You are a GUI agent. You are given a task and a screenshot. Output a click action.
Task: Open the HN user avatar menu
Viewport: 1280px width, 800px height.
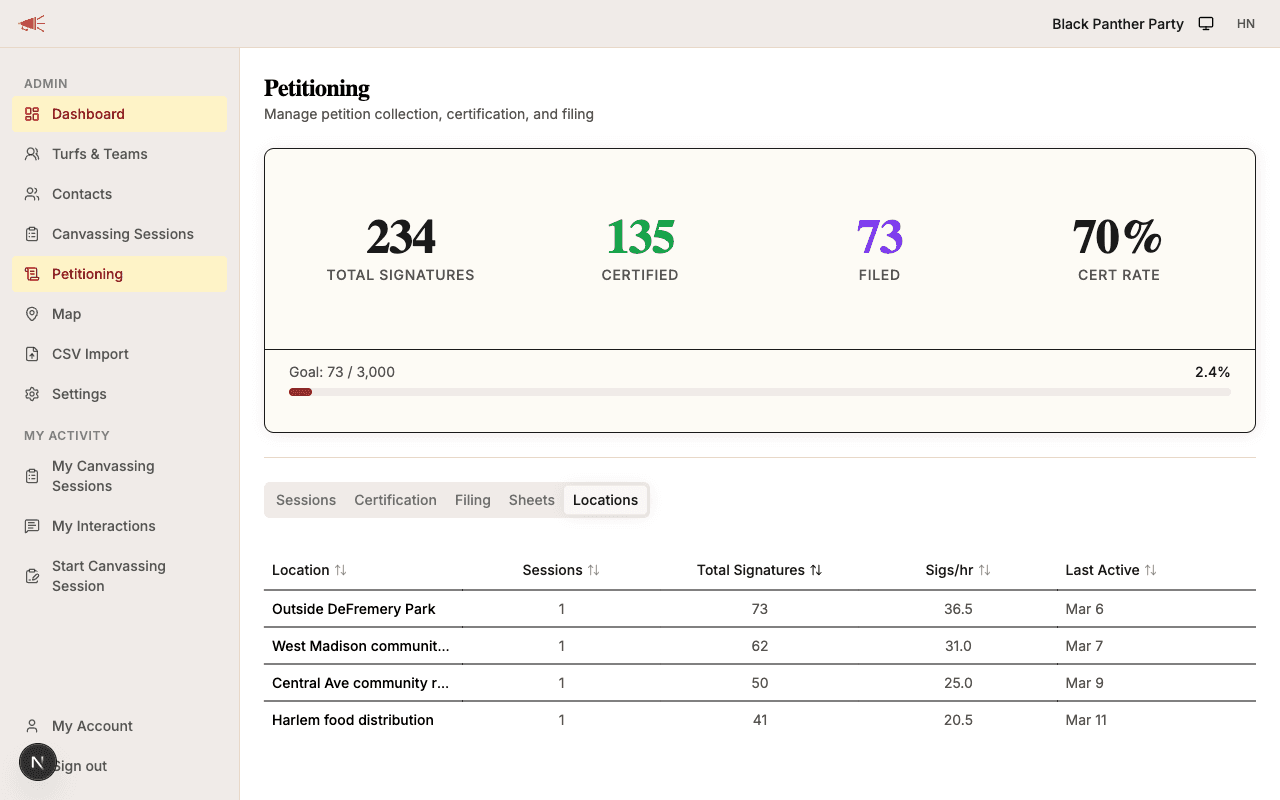pos(1246,24)
